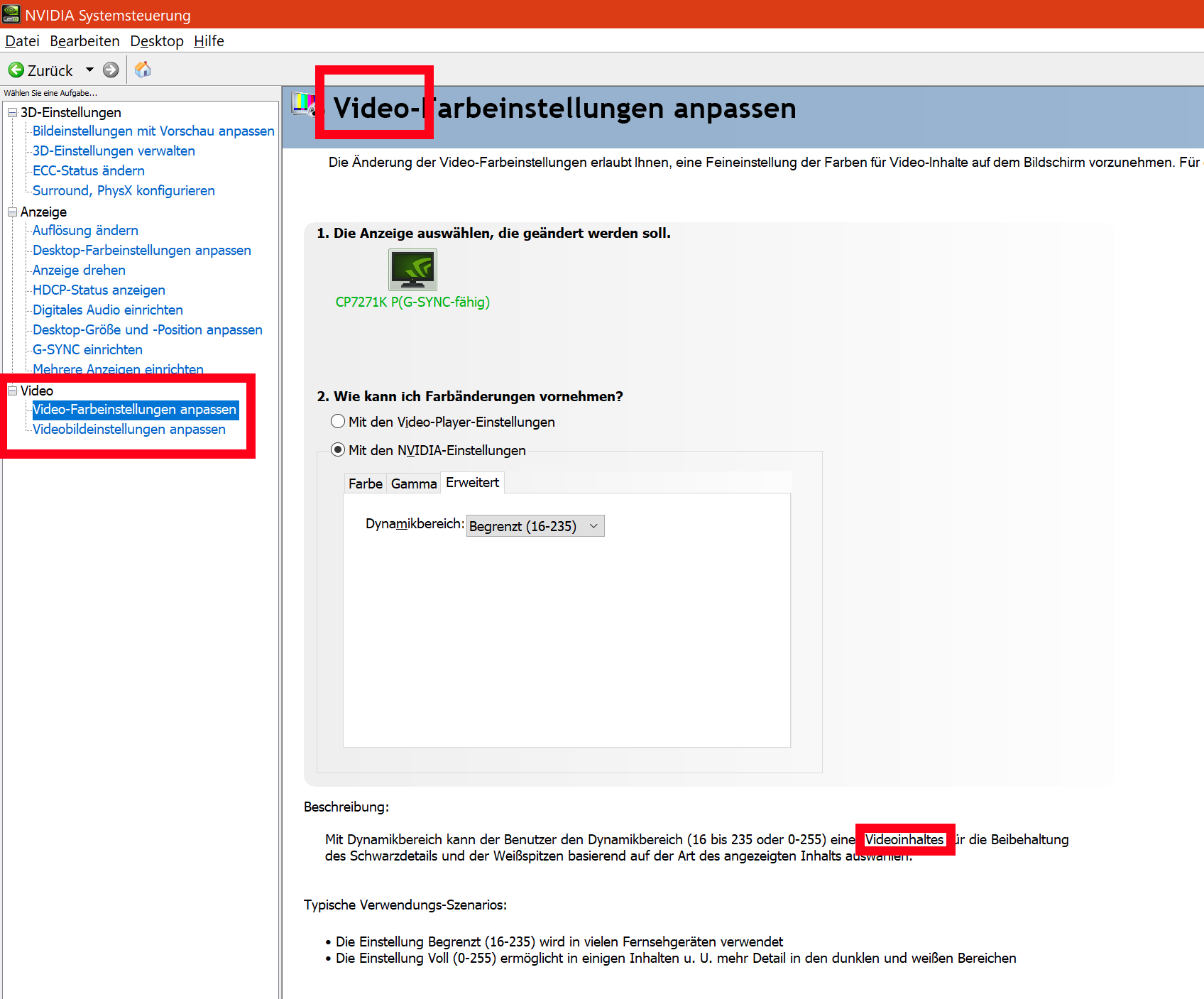Open 'Mehrere Anzeigen einrichten' task
The image size is (1204, 999).
click(118, 369)
